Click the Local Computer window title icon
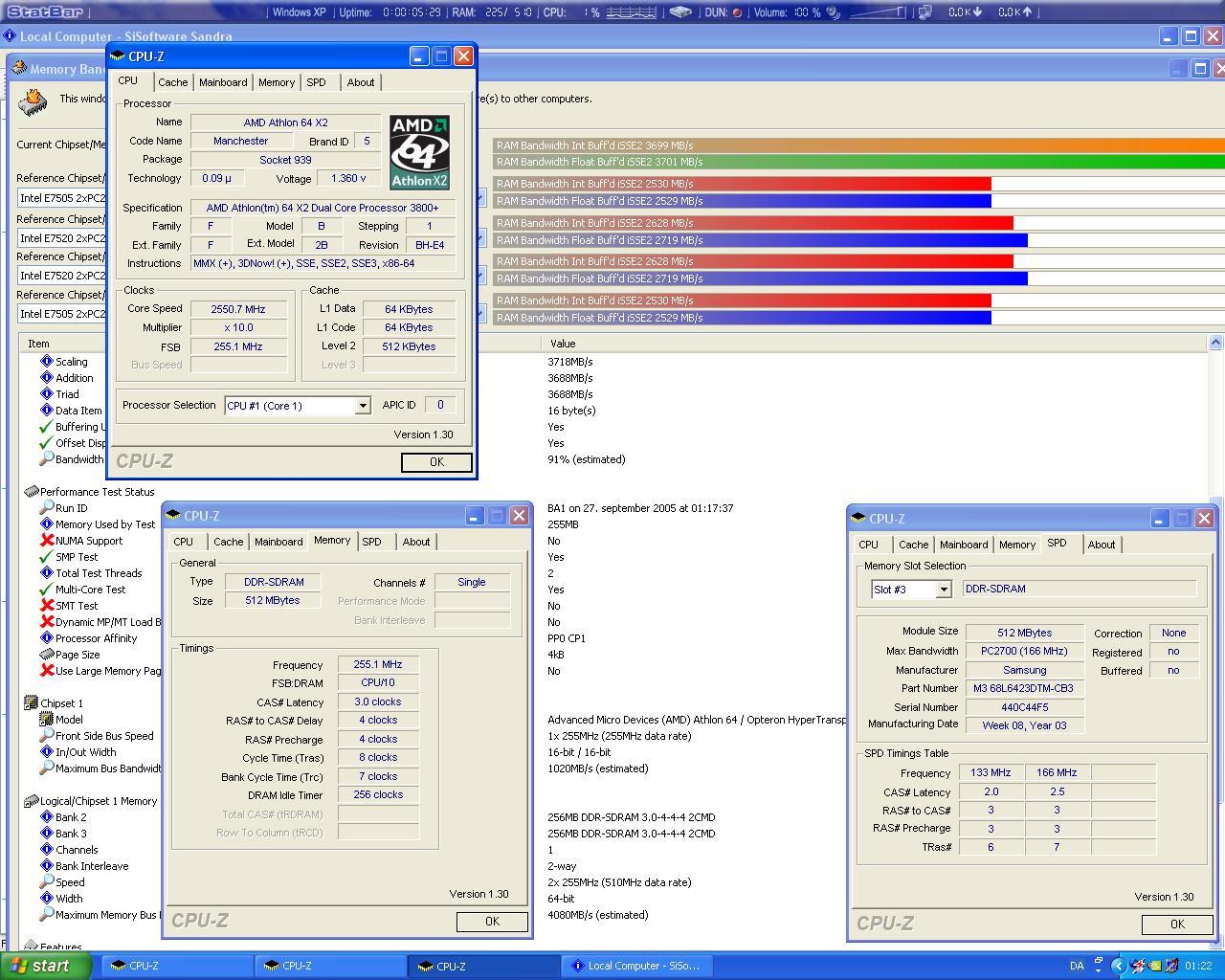 (x=10, y=36)
